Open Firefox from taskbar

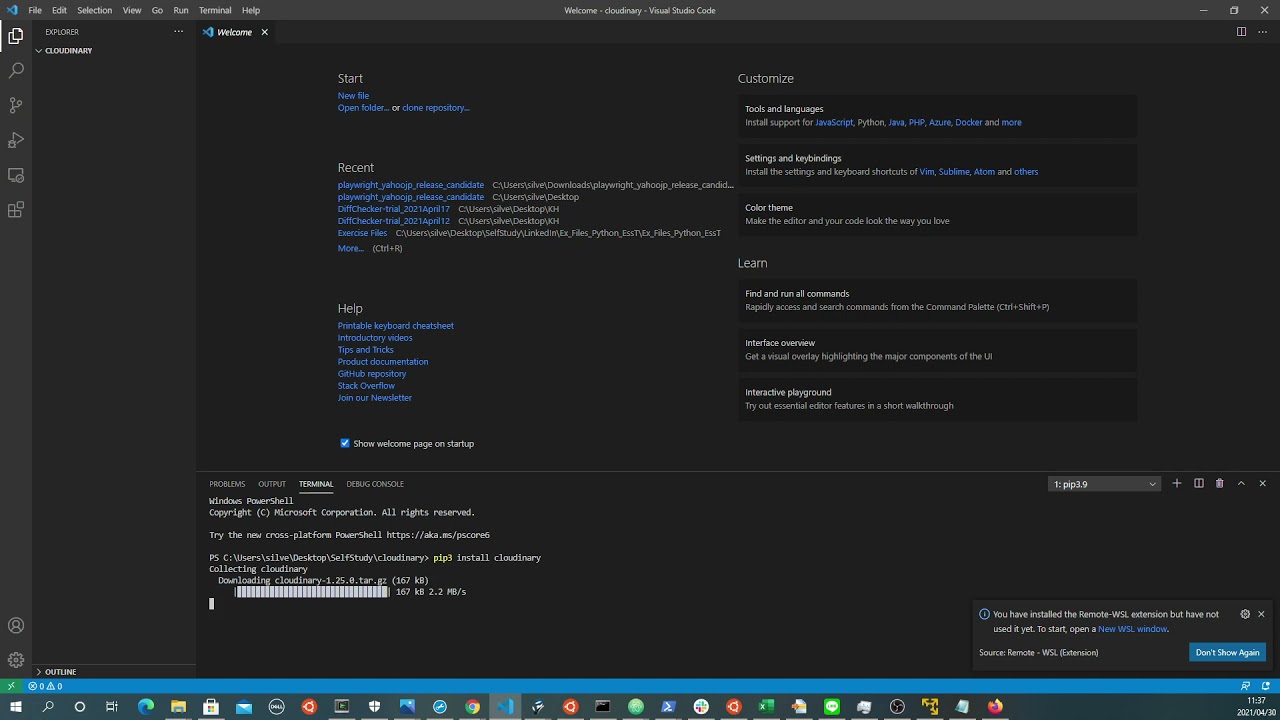point(995,707)
